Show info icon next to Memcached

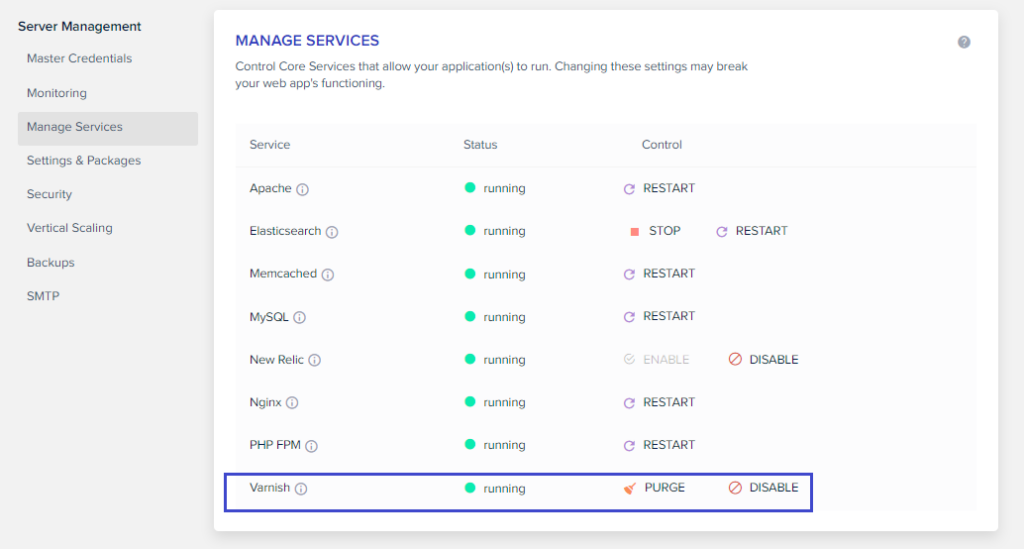328,275
